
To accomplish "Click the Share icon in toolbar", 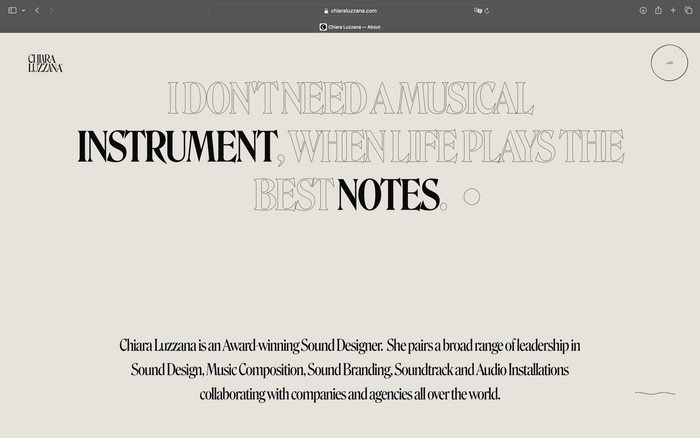I will (x=658, y=10).
